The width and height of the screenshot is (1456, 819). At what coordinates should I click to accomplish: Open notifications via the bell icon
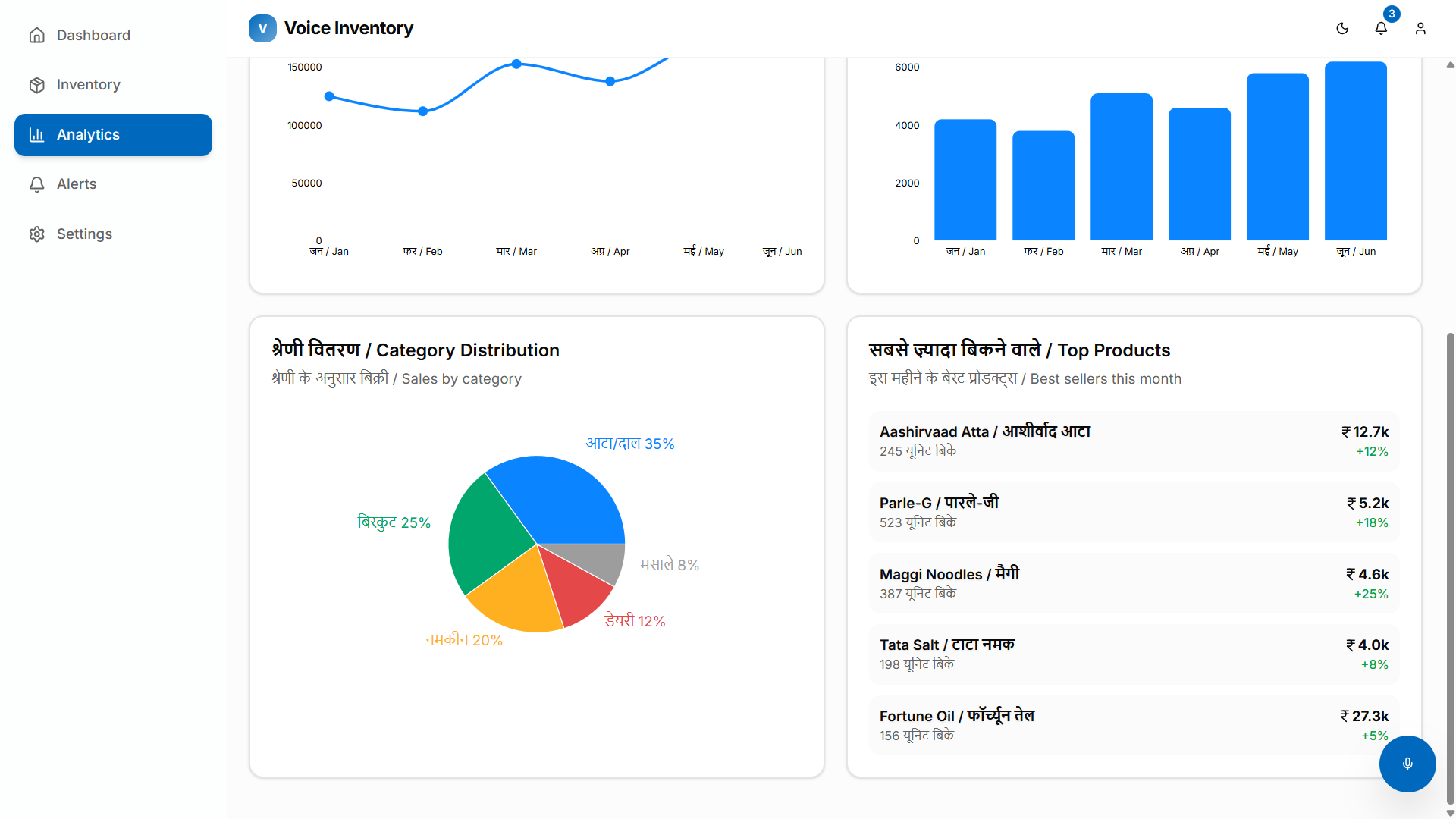pos(1381,28)
